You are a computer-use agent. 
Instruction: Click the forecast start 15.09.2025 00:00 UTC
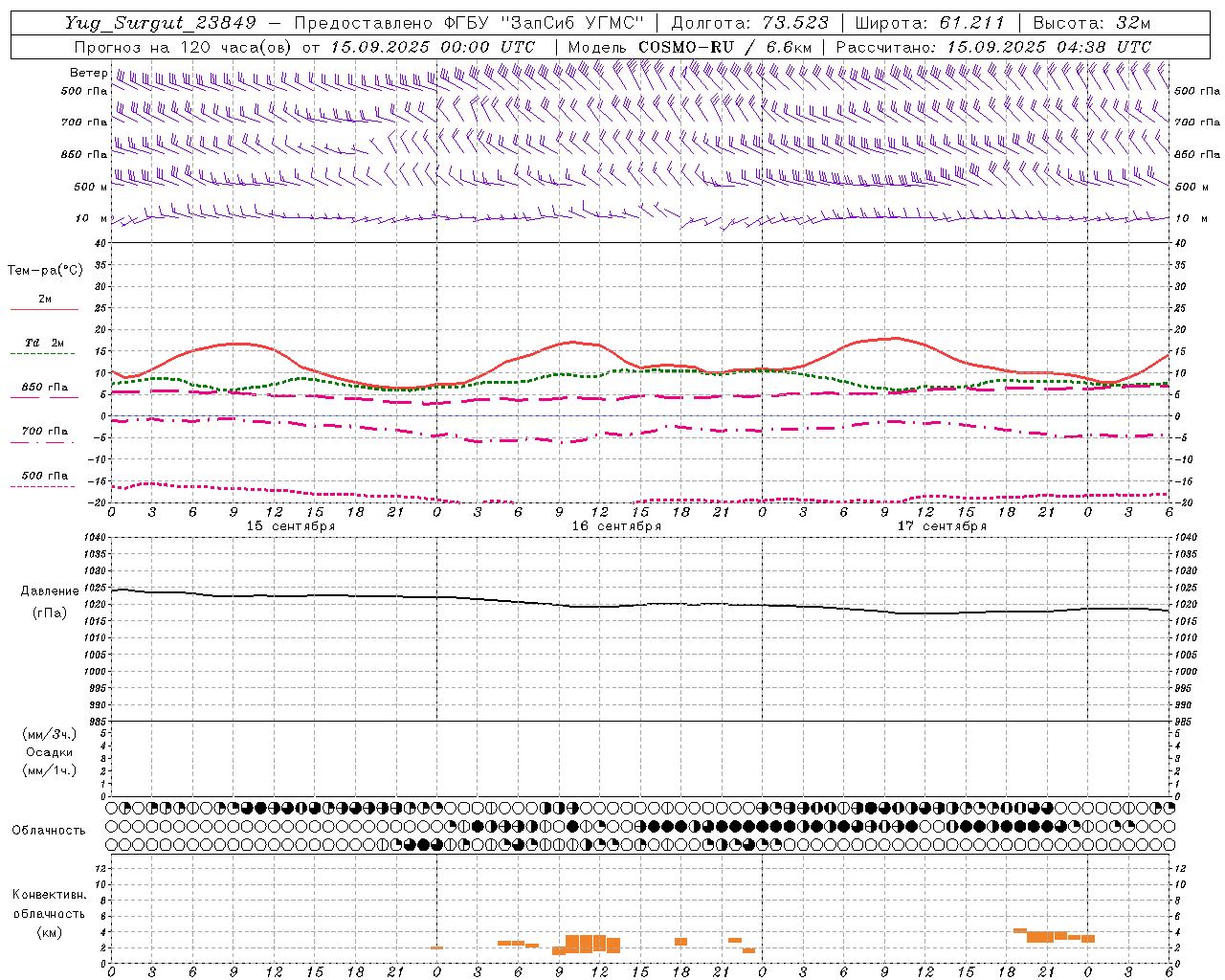[x=433, y=47]
